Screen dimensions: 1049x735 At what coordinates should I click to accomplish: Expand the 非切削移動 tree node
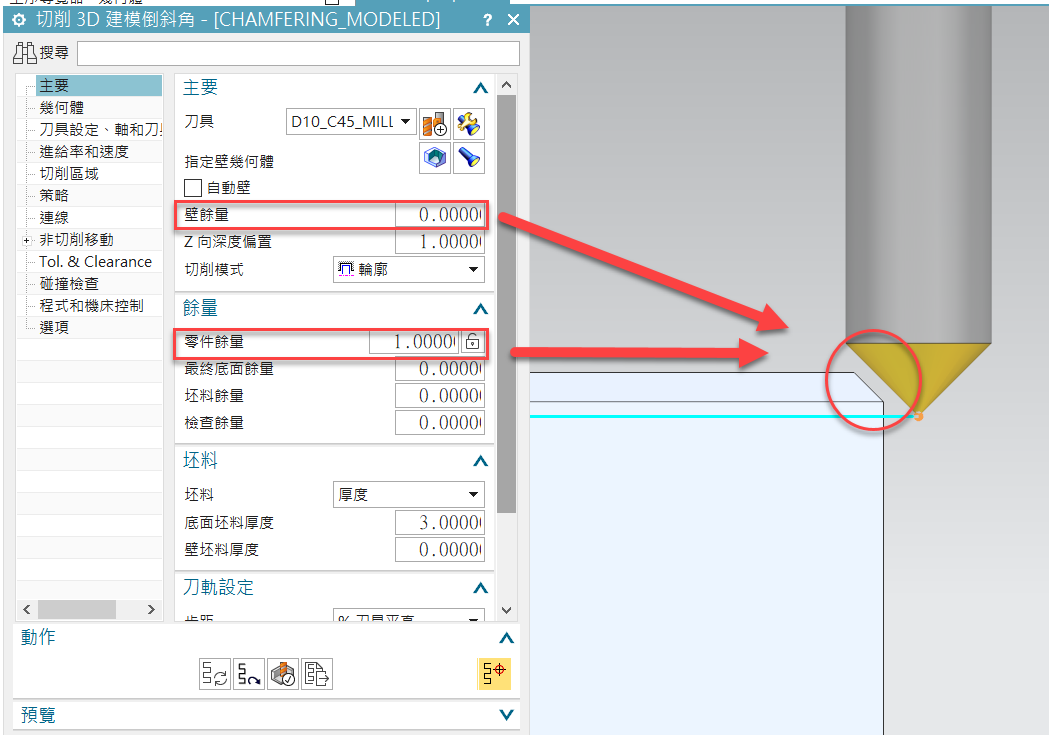(x=27, y=240)
